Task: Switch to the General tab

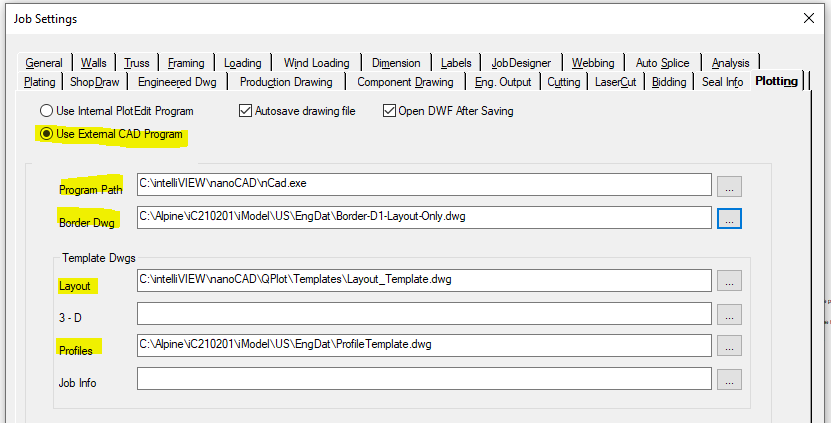Action: coord(44,63)
